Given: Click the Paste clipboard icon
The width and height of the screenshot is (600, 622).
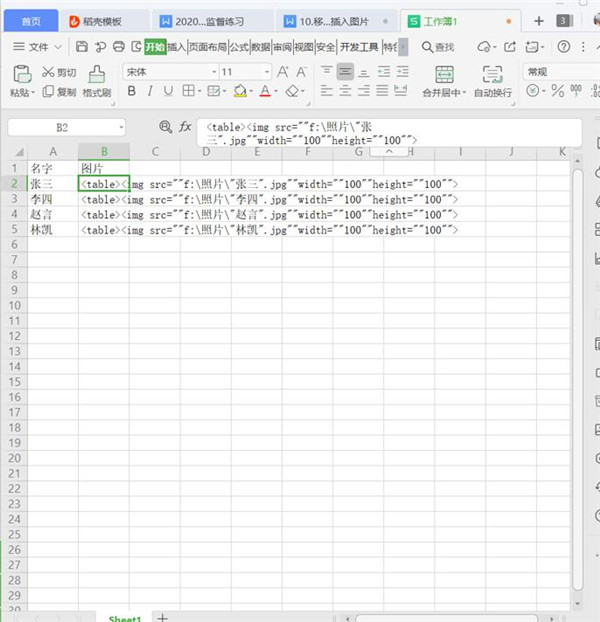Looking at the screenshot, I should pos(22,74).
